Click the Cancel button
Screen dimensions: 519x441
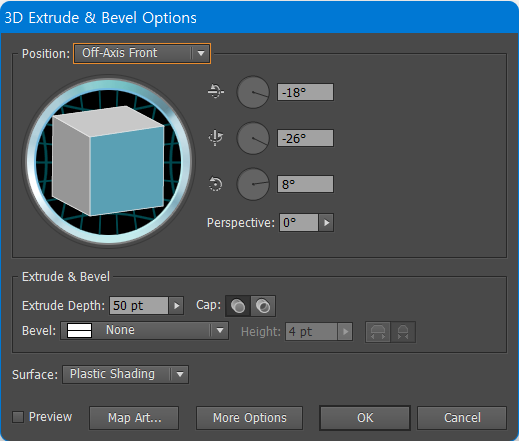tap(462, 418)
